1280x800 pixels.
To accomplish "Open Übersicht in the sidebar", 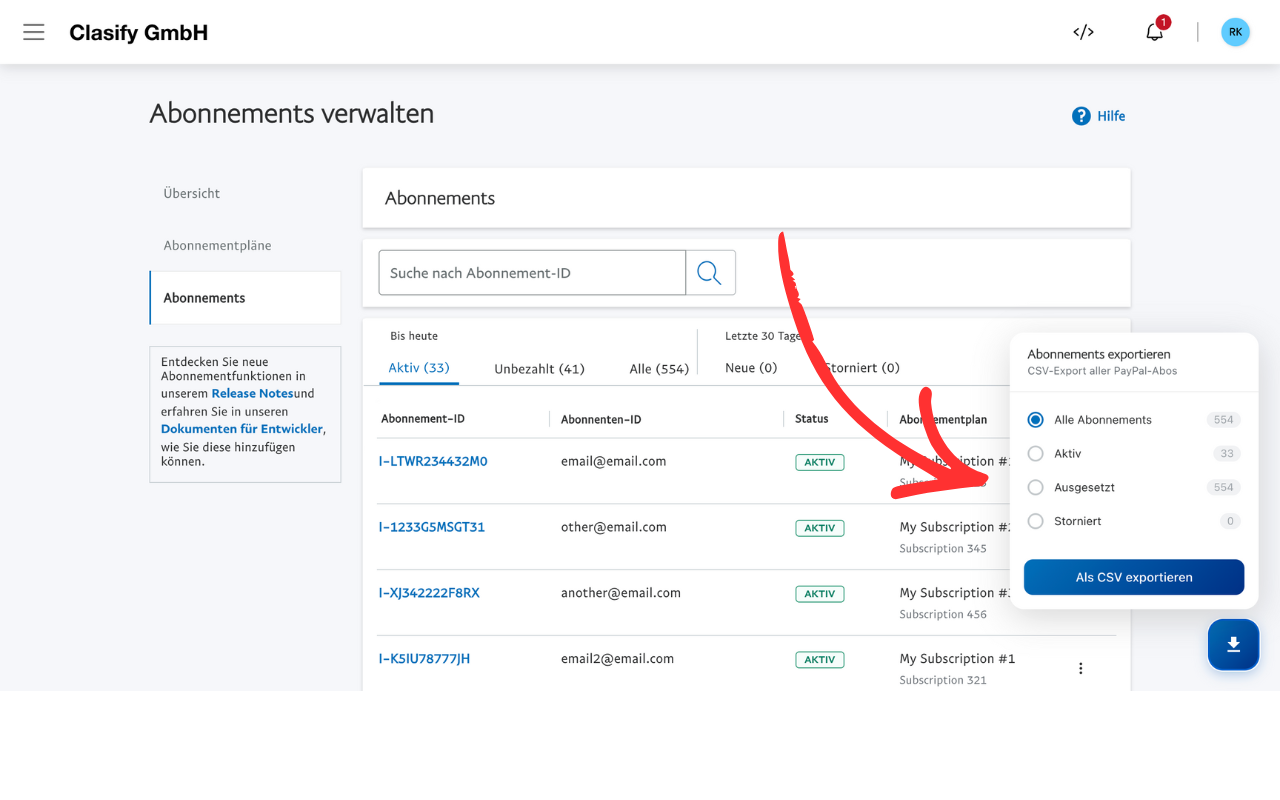I will pos(192,193).
